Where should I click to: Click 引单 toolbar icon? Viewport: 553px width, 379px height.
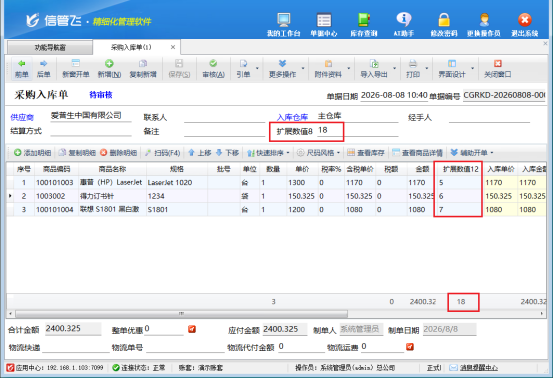(x=243, y=68)
